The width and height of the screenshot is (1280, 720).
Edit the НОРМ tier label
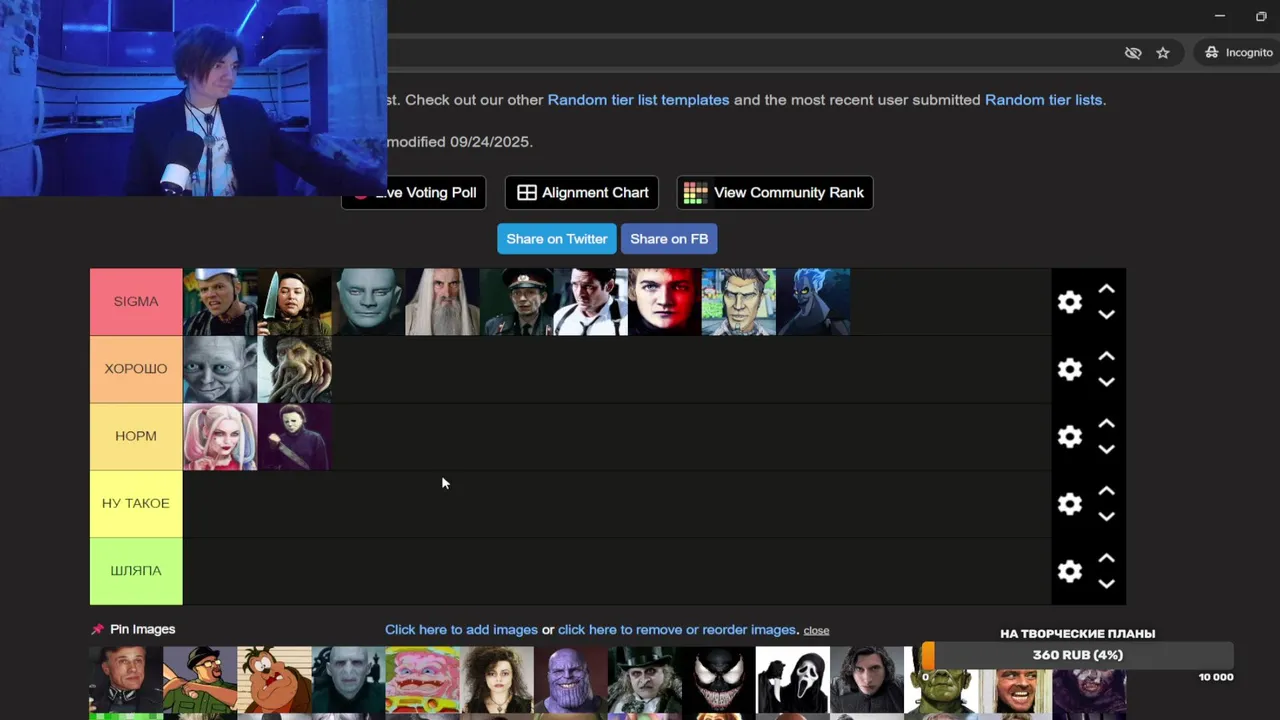(136, 436)
